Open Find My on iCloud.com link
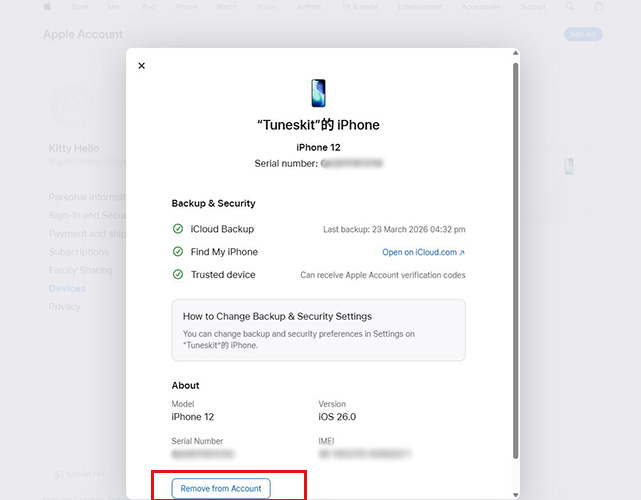This screenshot has height=500, width=641. tap(424, 252)
